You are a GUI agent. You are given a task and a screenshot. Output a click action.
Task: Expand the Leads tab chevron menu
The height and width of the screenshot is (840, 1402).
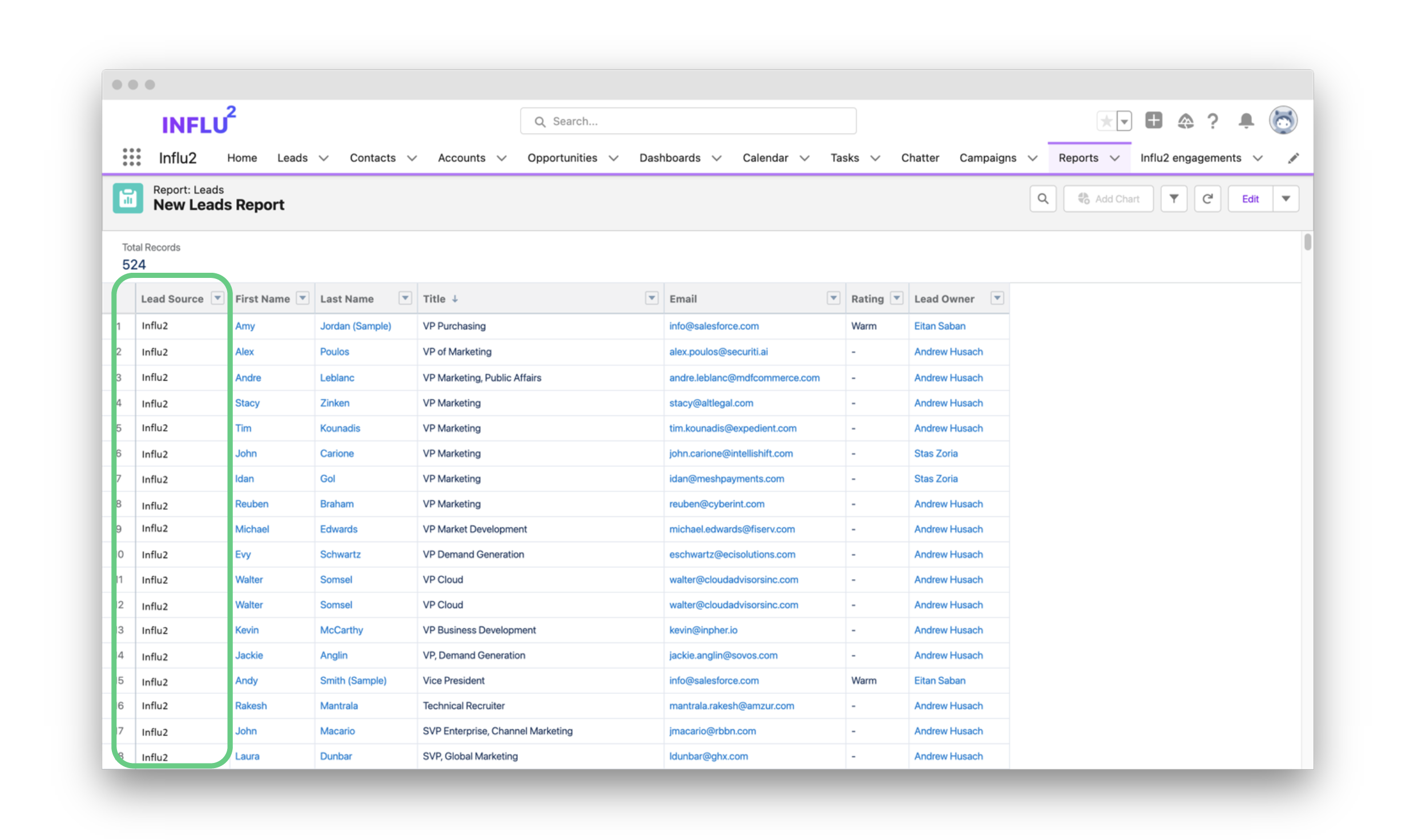pos(324,158)
